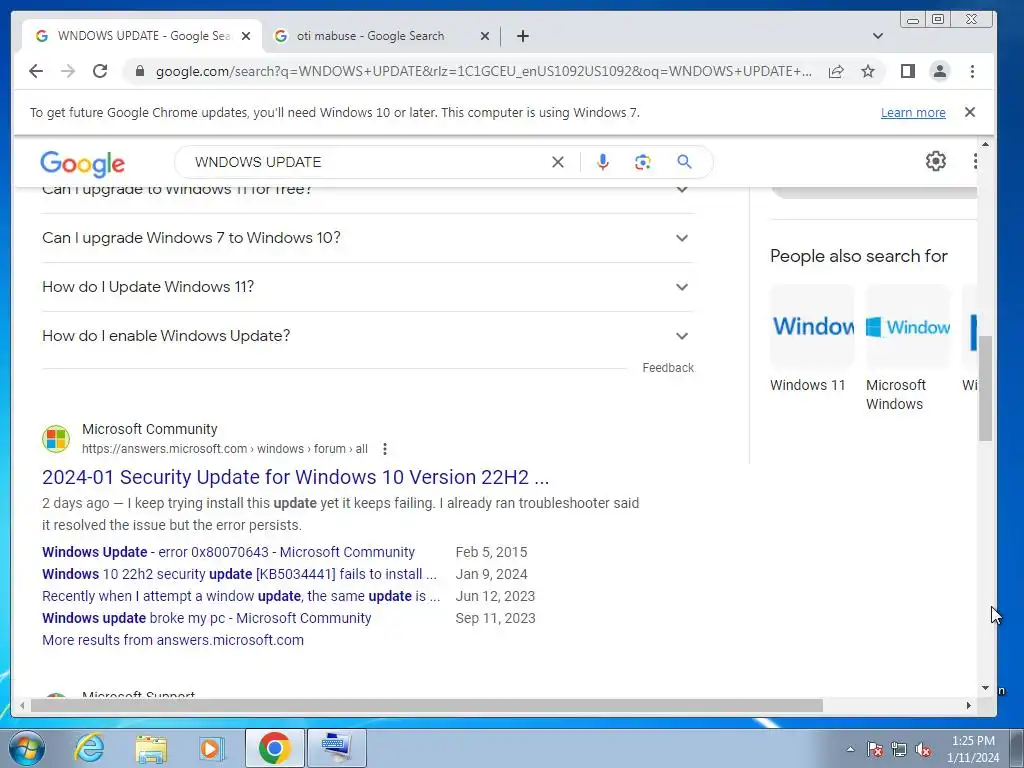Click the page scroll-down arrow
Screen dimensions: 1024x768
985,688
